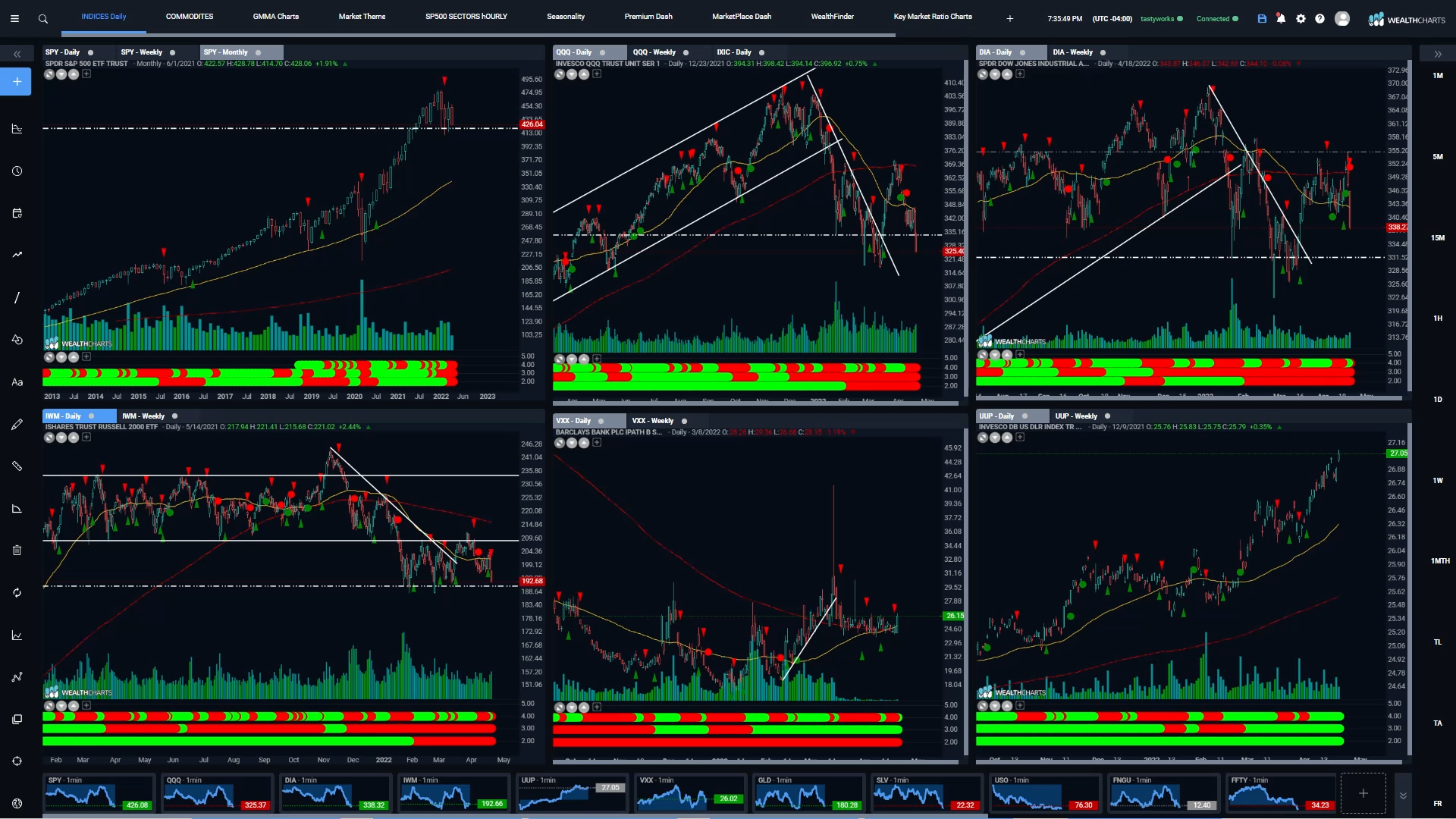Screen dimensions: 1456x819
Task: Open the chart type tool in sidebar
Action: [x=17, y=128]
